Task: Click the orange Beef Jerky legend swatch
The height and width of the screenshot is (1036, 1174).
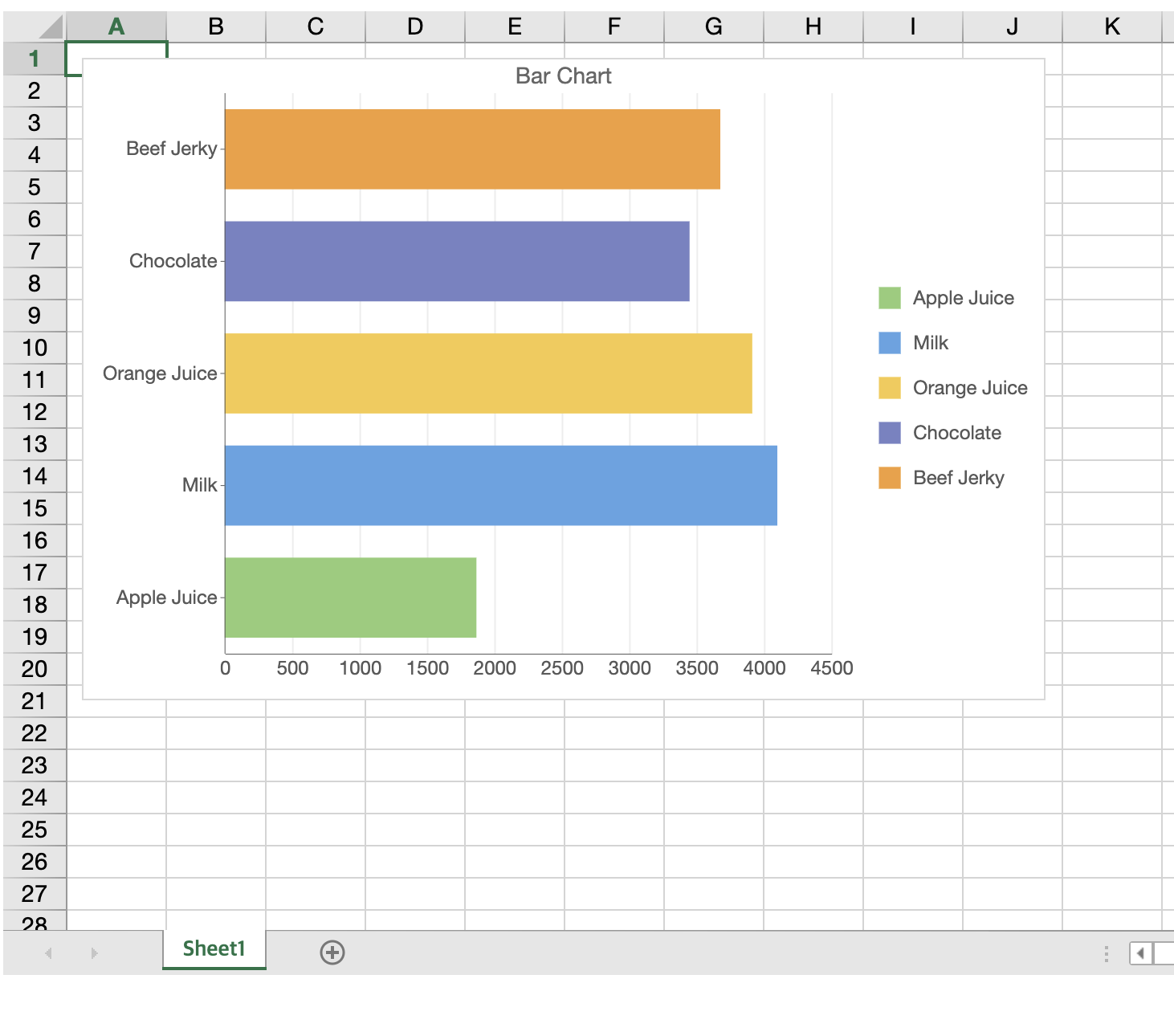Action: [890, 478]
